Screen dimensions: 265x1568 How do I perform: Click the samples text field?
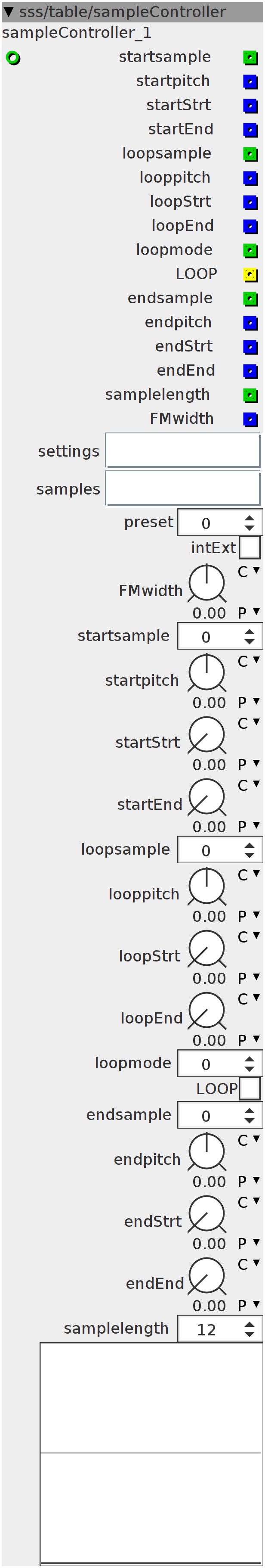183,488
